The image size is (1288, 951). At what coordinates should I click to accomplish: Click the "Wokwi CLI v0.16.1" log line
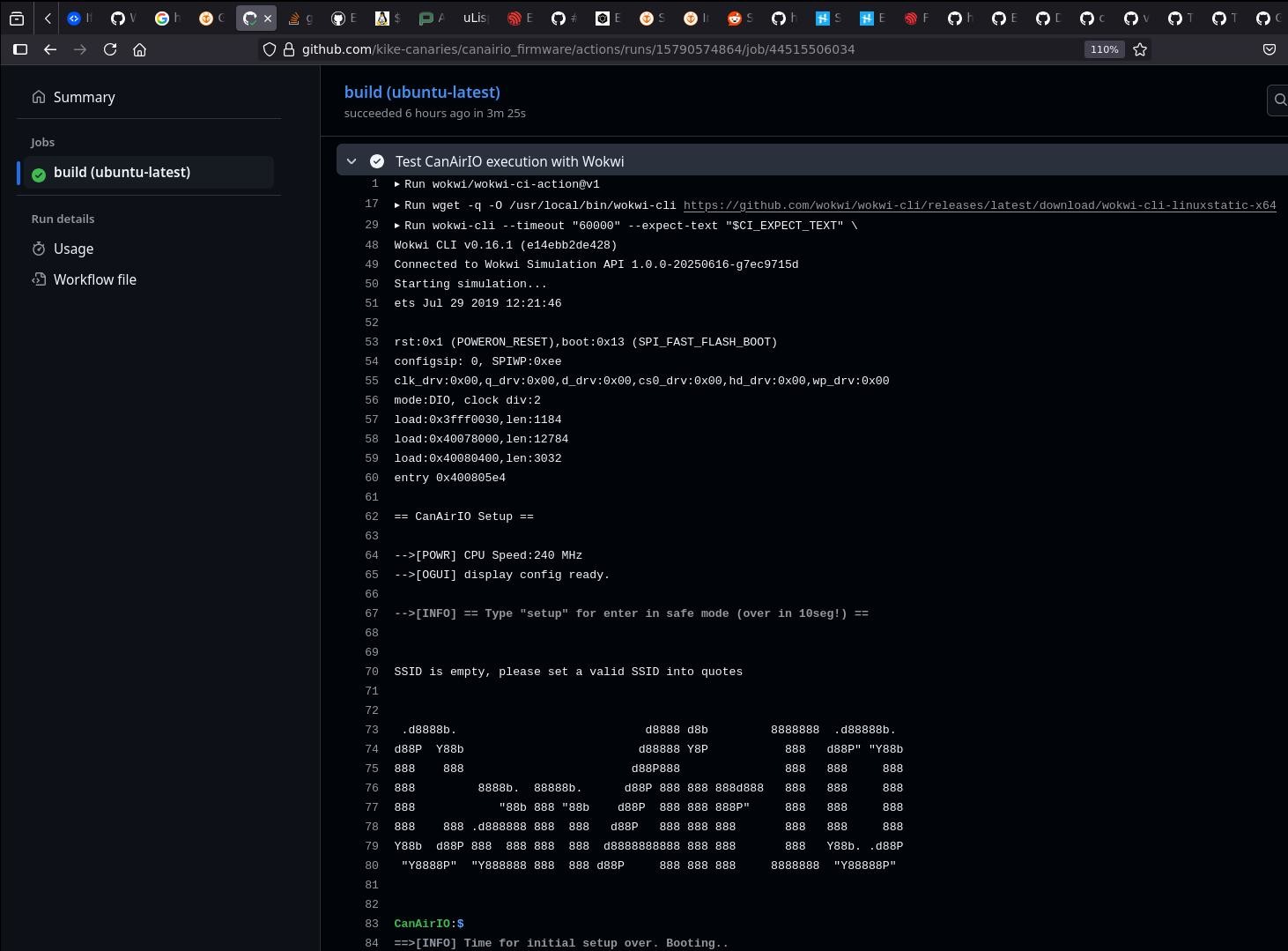(x=506, y=245)
